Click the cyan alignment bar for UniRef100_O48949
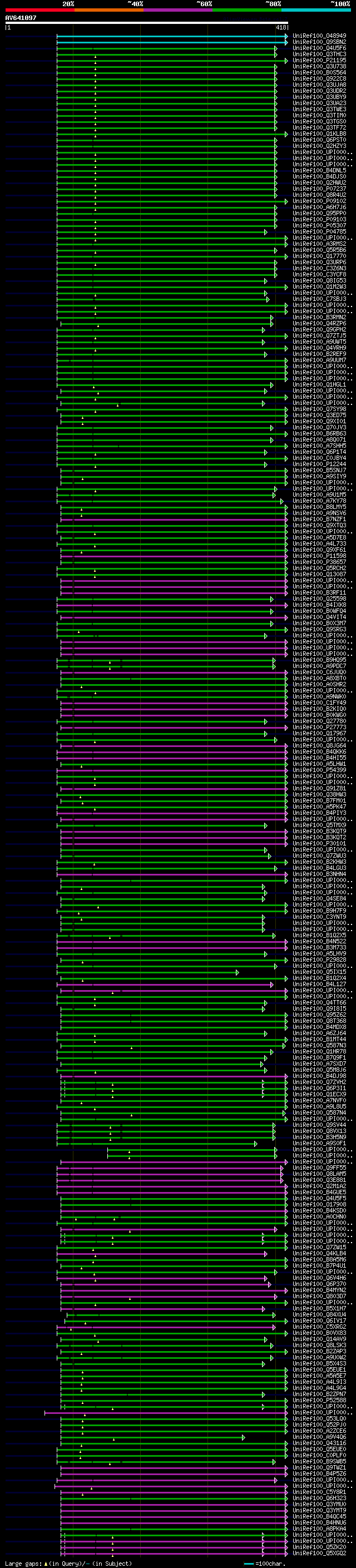This screenshot has height=1568, width=356. tap(172, 37)
